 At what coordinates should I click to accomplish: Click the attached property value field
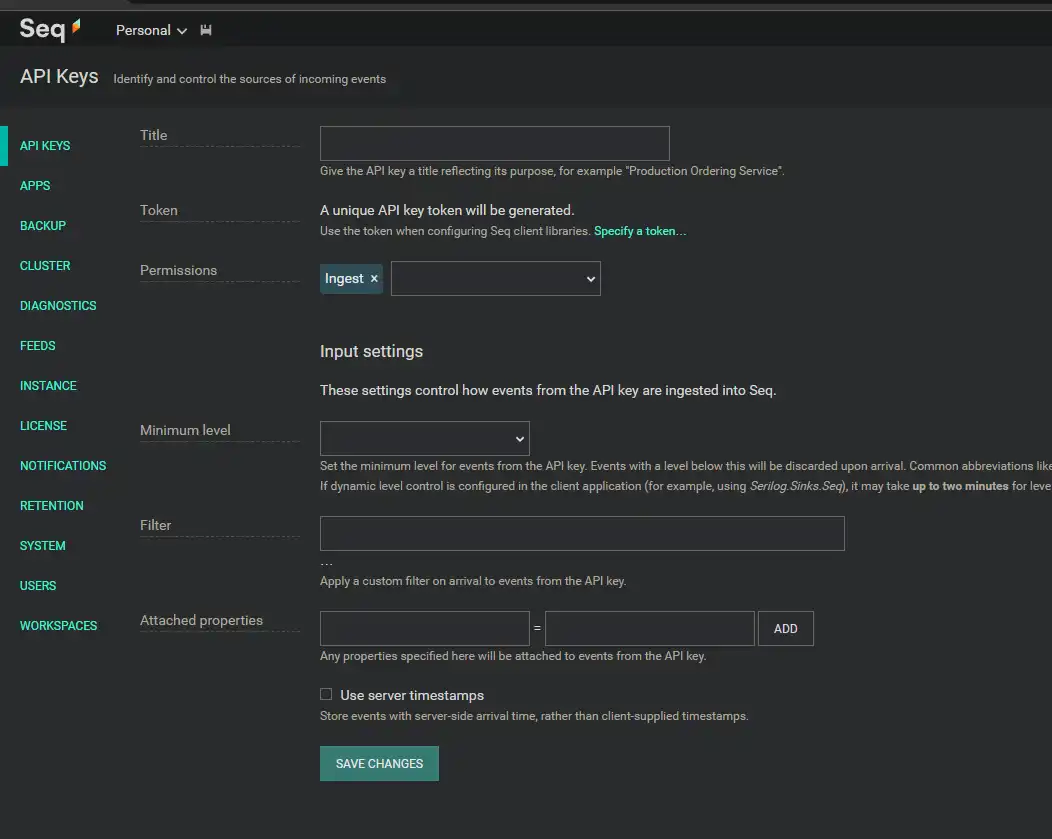click(x=649, y=628)
